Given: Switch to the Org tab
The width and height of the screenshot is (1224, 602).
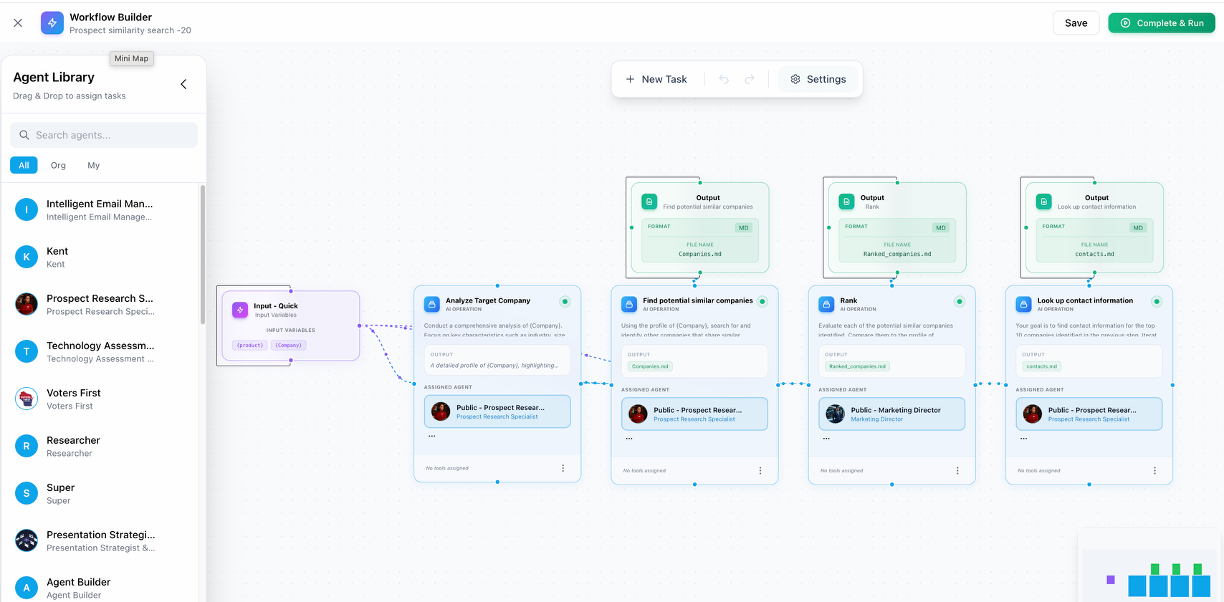Looking at the screenshot, I should [58, 165].
